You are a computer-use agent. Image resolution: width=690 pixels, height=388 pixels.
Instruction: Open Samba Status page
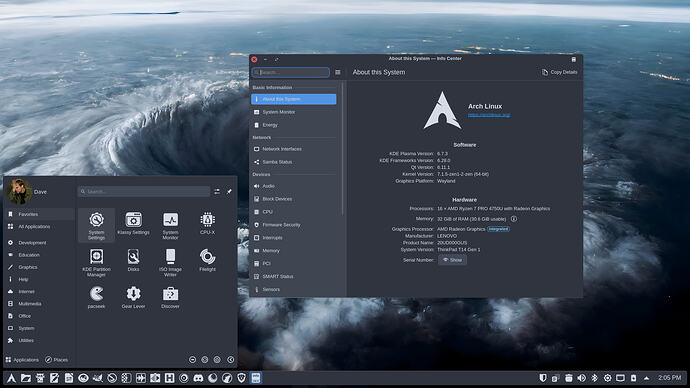click(x=294, y=162)
